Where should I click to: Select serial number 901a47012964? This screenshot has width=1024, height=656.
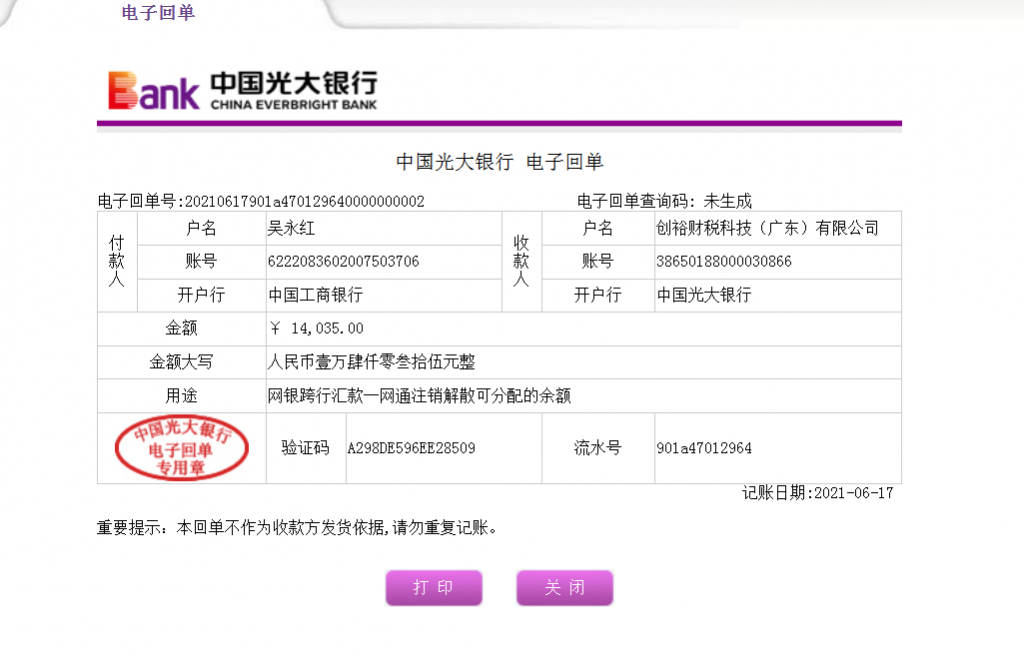(x=704, y=448)
